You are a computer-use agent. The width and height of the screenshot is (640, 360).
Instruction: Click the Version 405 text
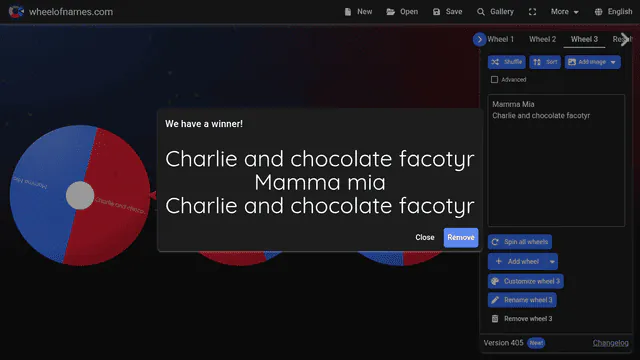tap(503, 343)
